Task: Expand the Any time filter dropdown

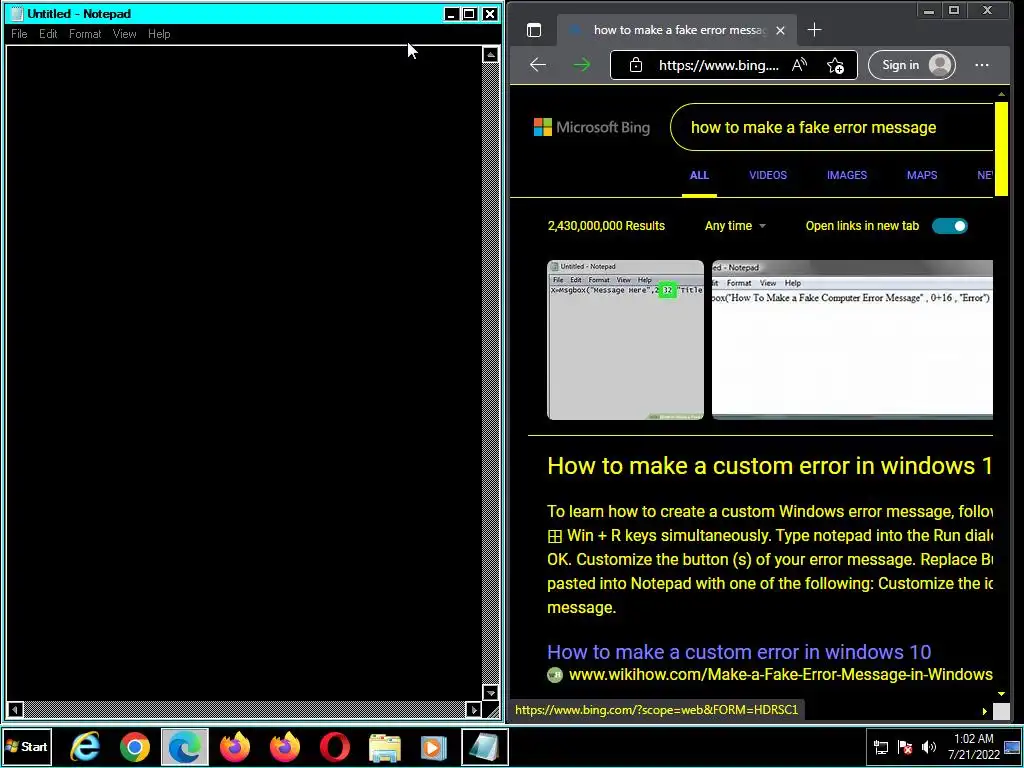Action: [x=735, y=226]
